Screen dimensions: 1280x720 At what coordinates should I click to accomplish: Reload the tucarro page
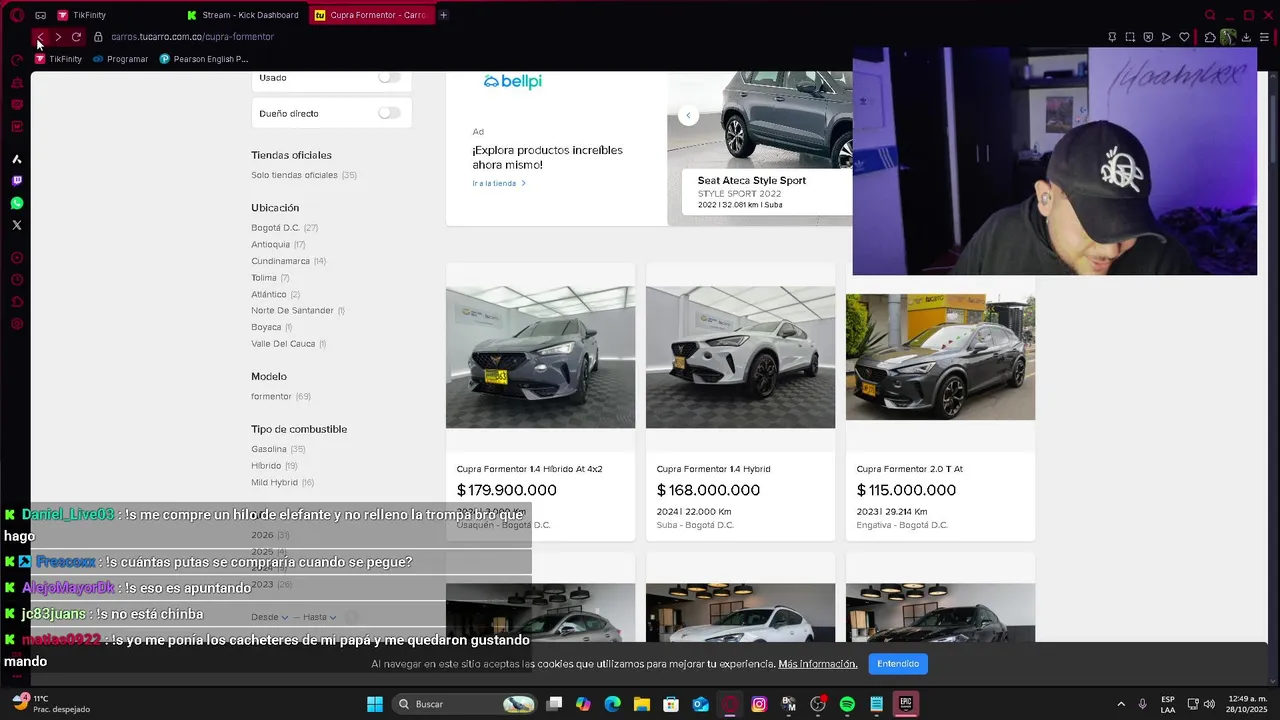pyautogui.click(x=76, y=37)
